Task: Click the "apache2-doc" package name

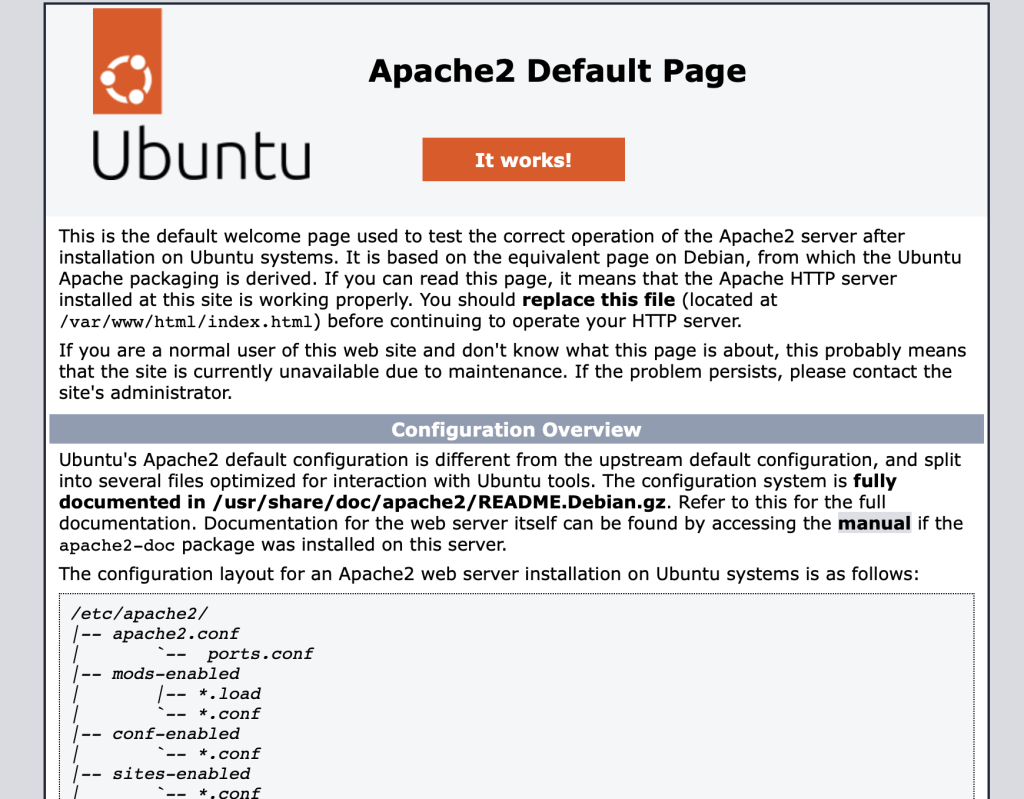Action: coord(108,546)
